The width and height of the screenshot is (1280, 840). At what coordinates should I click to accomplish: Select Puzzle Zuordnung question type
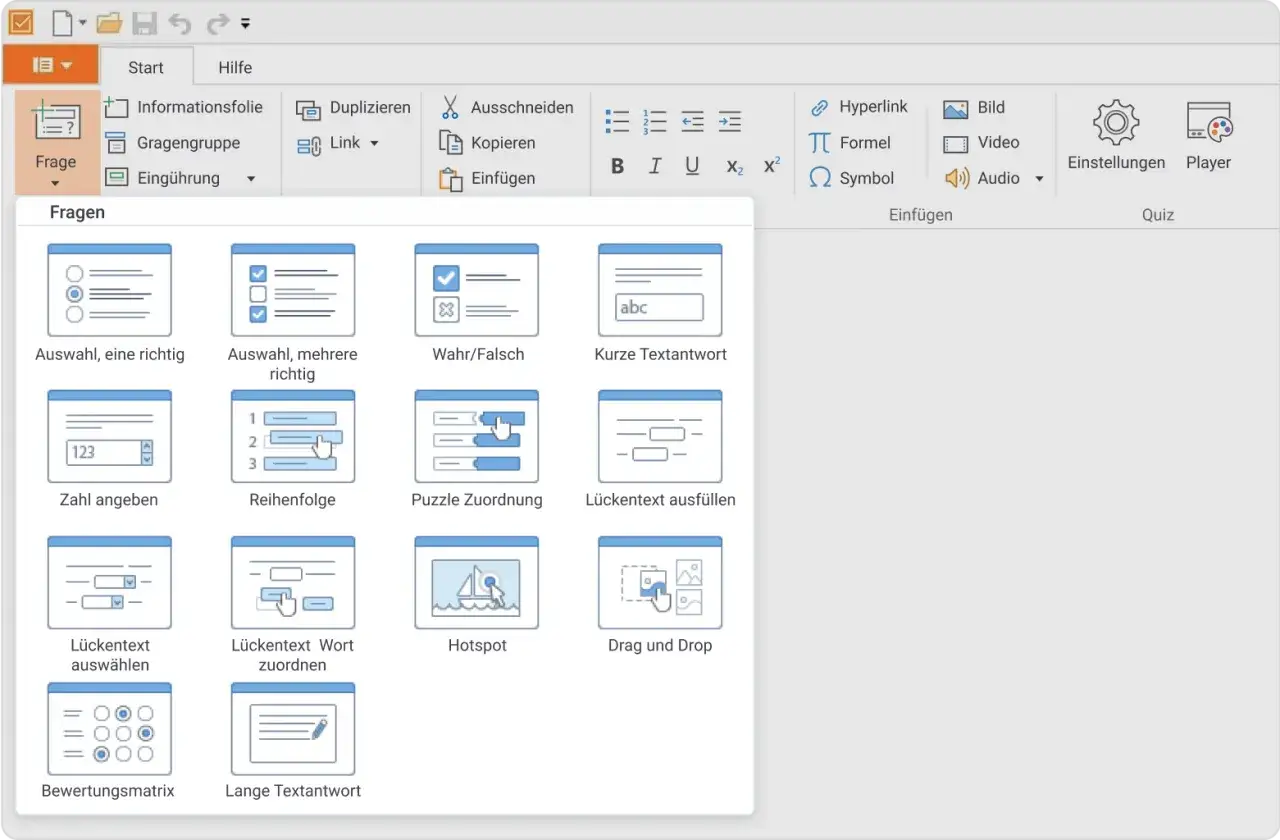[x=477, y=448]
